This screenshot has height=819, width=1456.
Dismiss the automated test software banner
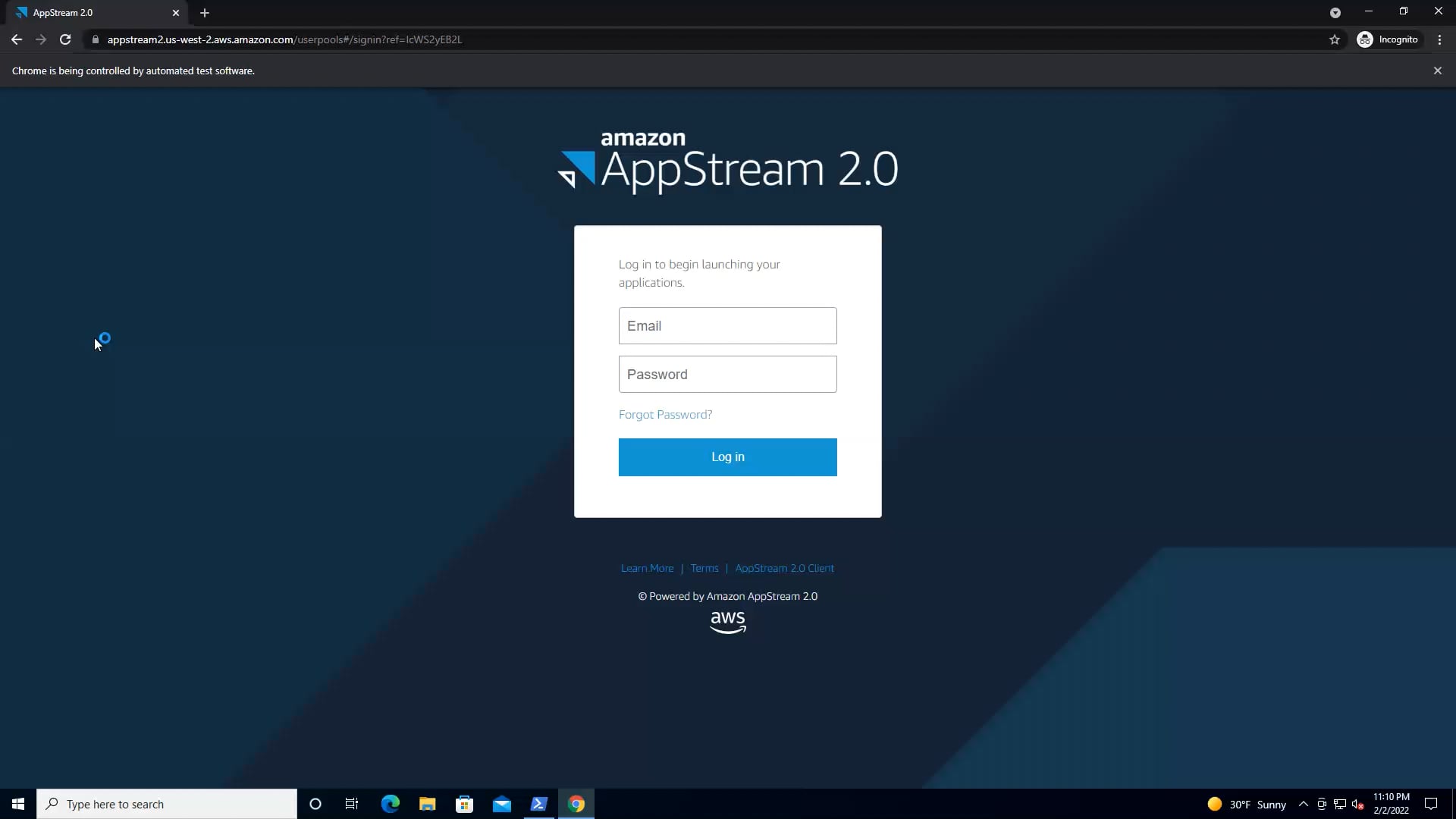tap(1437, 70)
